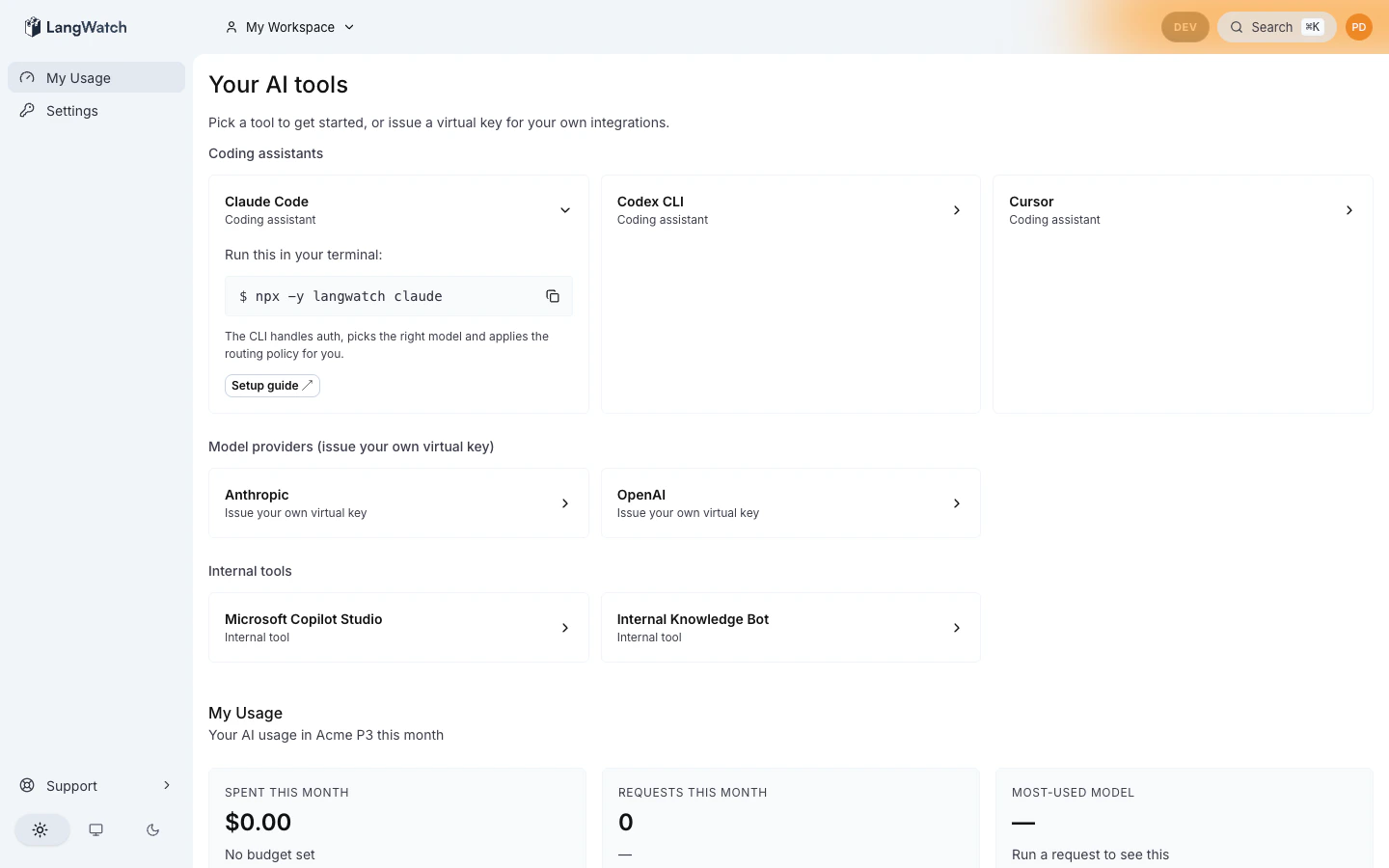Expand the Anthropic provider card
Screen dimensions: 1389x868
point(565,503)
